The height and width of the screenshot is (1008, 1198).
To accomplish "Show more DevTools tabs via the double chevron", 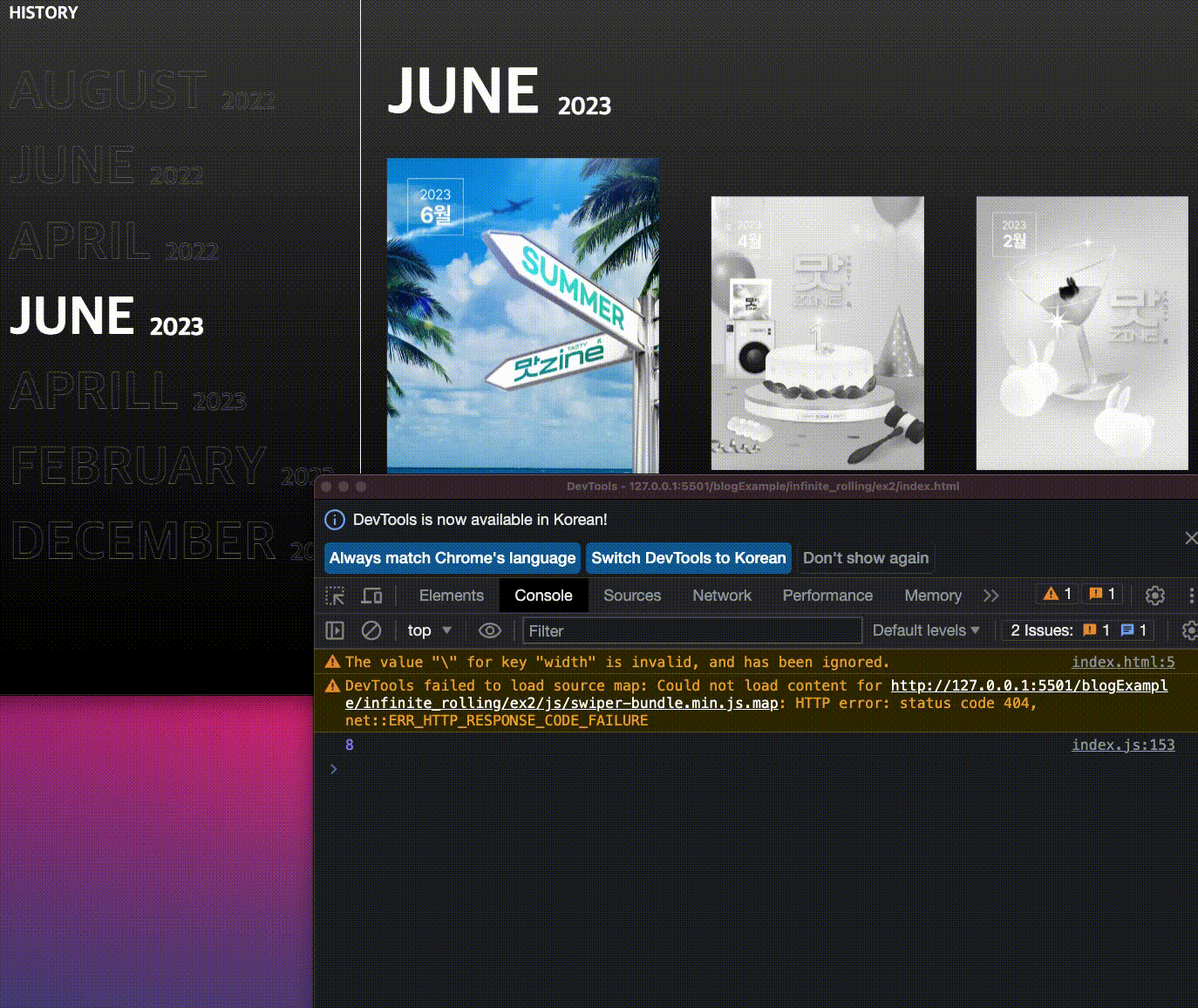I will coord(990,596).
